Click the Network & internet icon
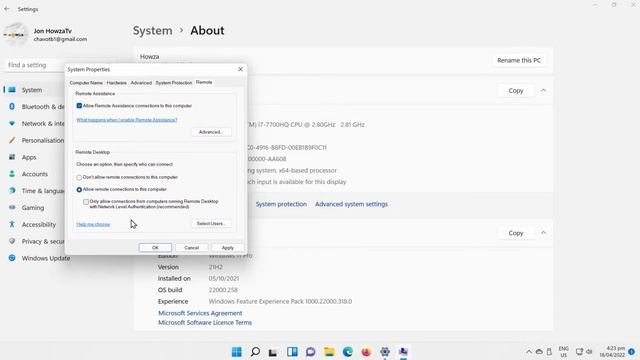Image resolution: width=640 pixels, height=360 pixels. (12, 123)
